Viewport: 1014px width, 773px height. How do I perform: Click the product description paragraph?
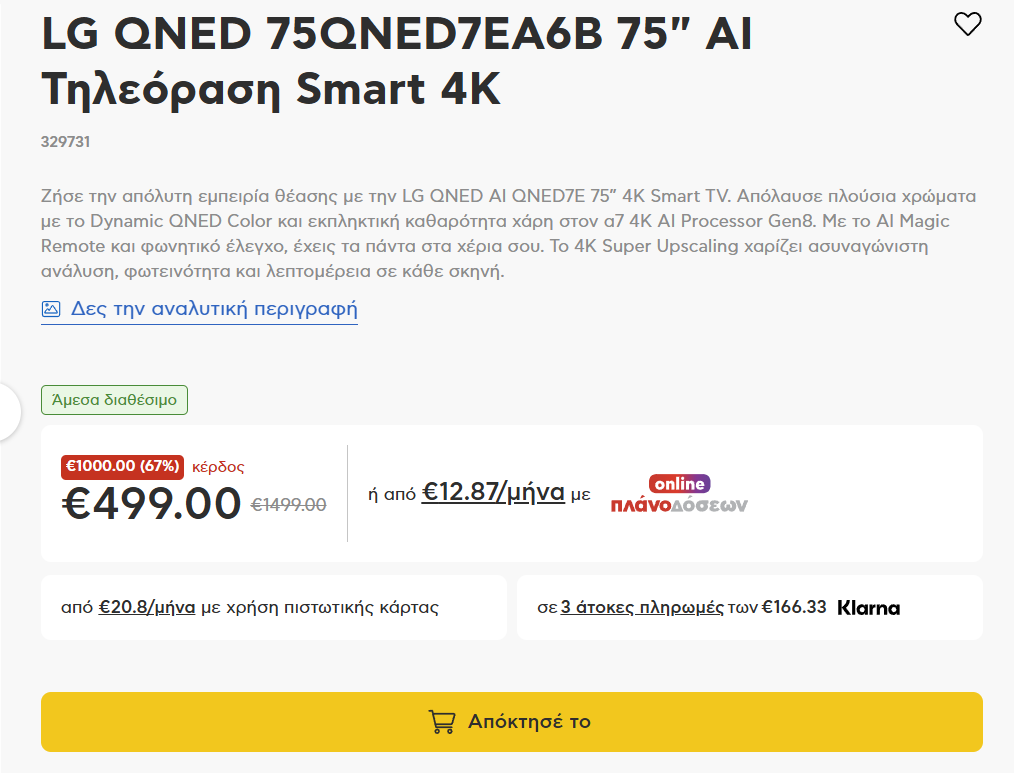507,233
